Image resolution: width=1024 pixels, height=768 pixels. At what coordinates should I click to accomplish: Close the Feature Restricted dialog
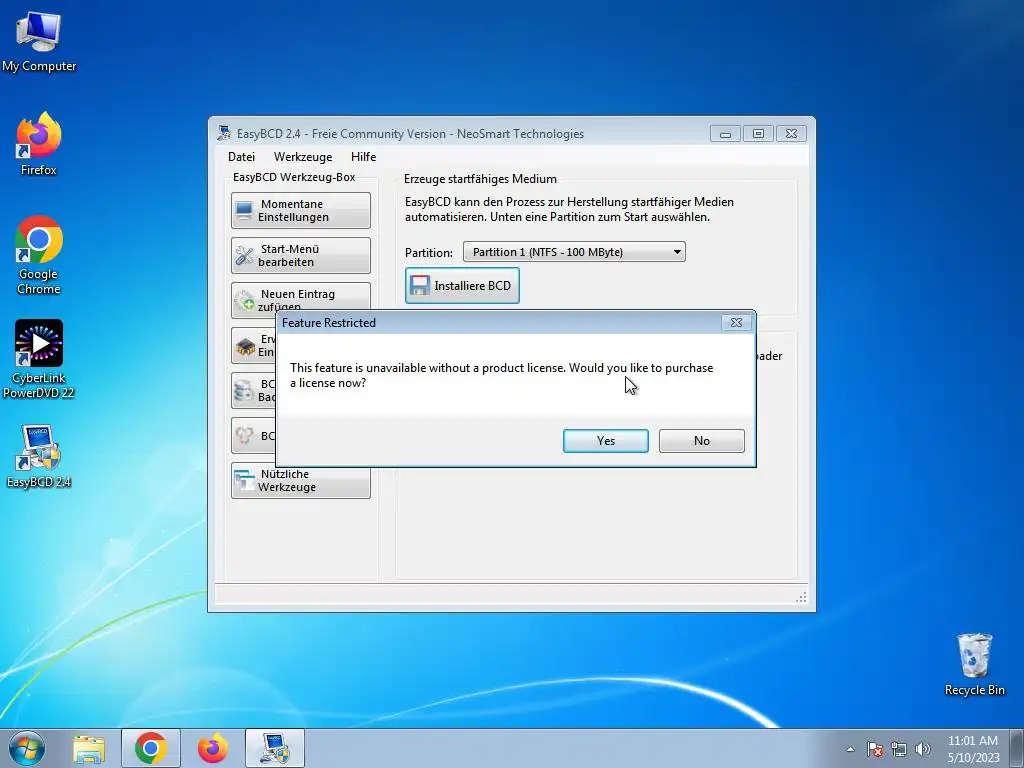click(x=736, y=323)
